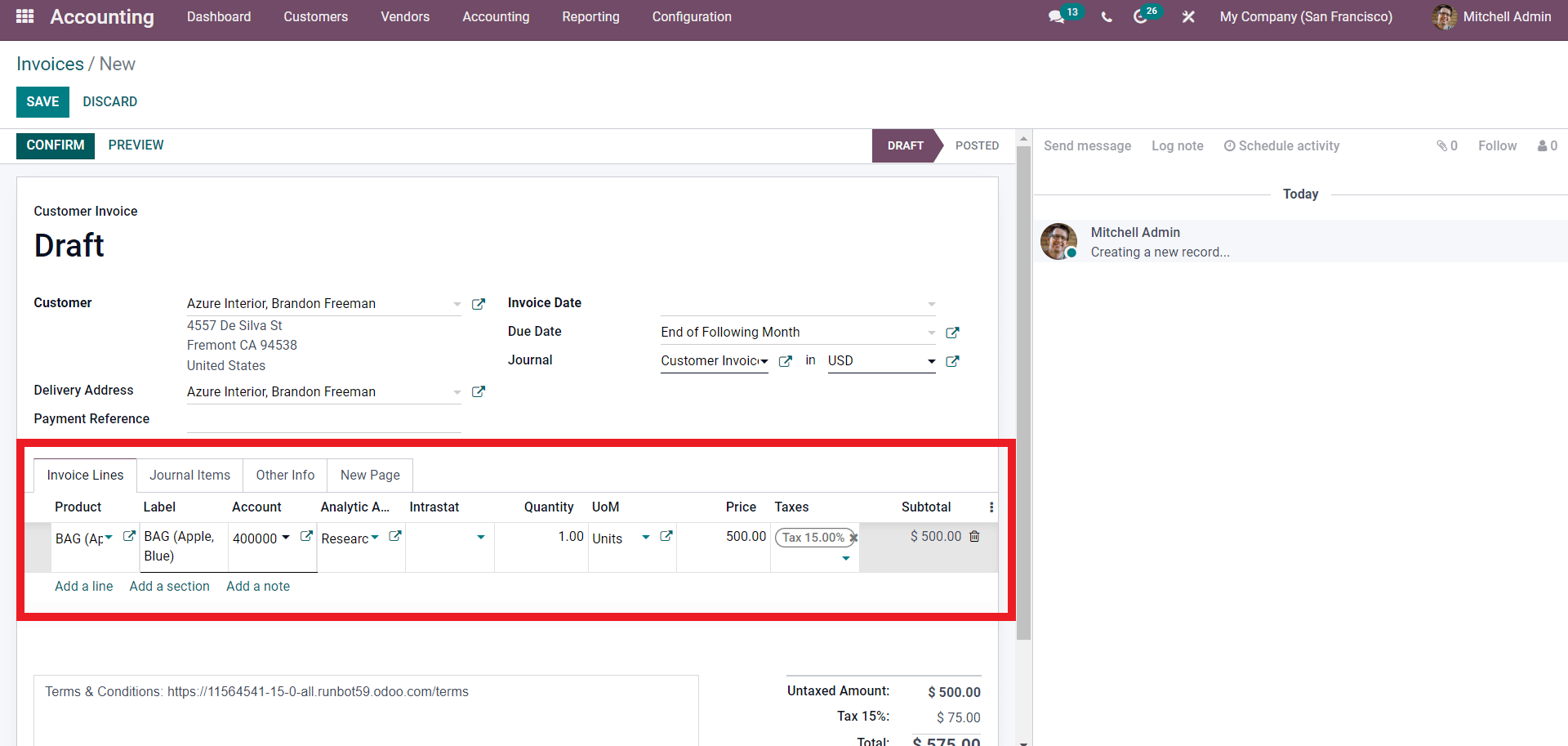Screen dimensions: 1568x746
Task: Click Mitchell Admin avatar in top bar
Action: 1444,17
